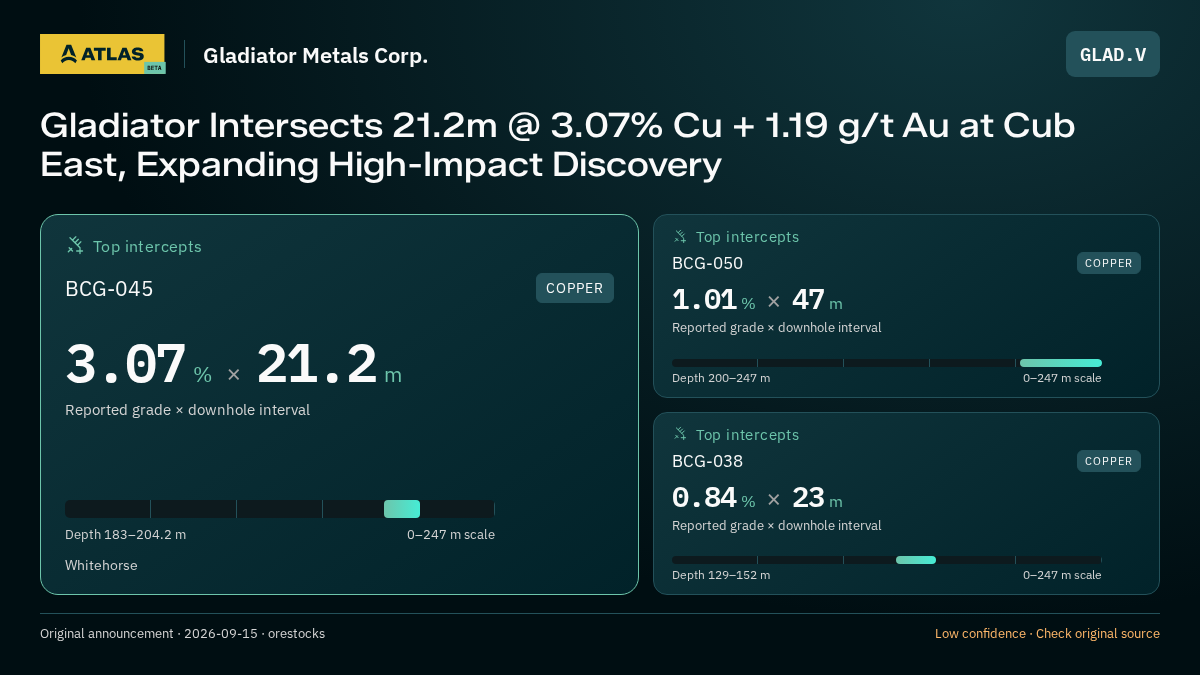Click the ATLAS logo badge

click(102, 54)
